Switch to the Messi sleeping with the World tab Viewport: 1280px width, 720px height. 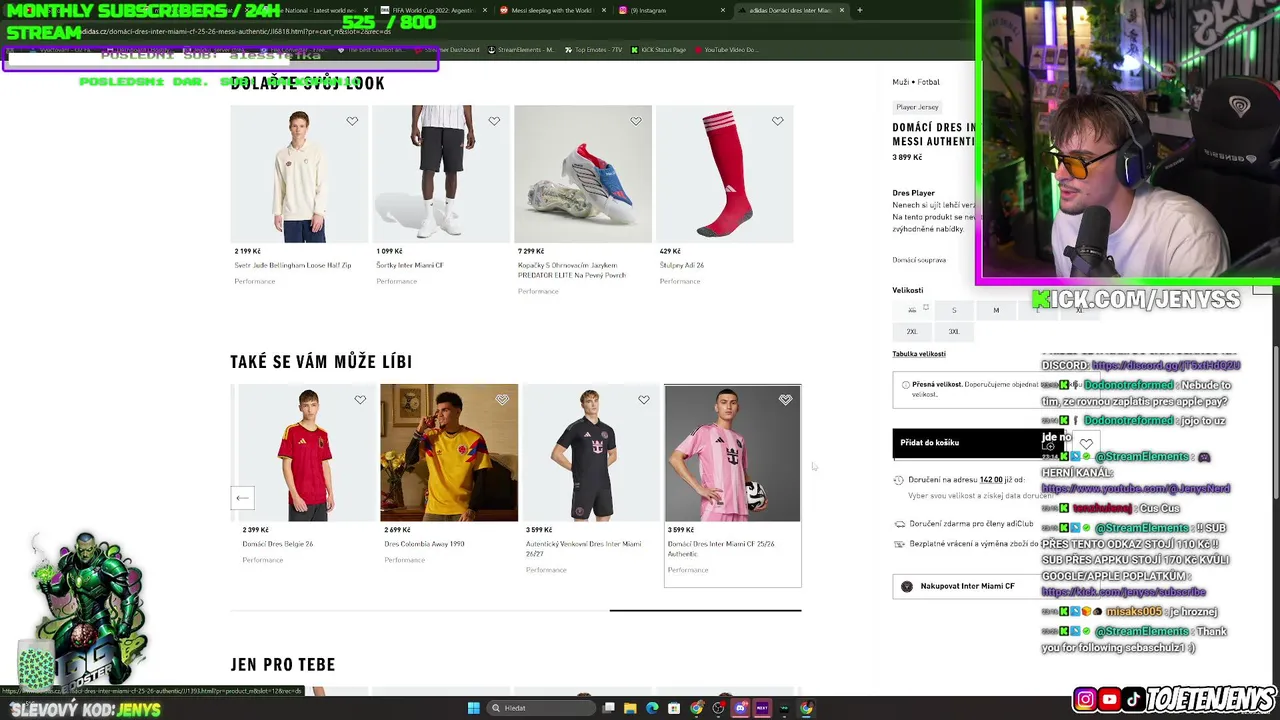tap(551, 10)
